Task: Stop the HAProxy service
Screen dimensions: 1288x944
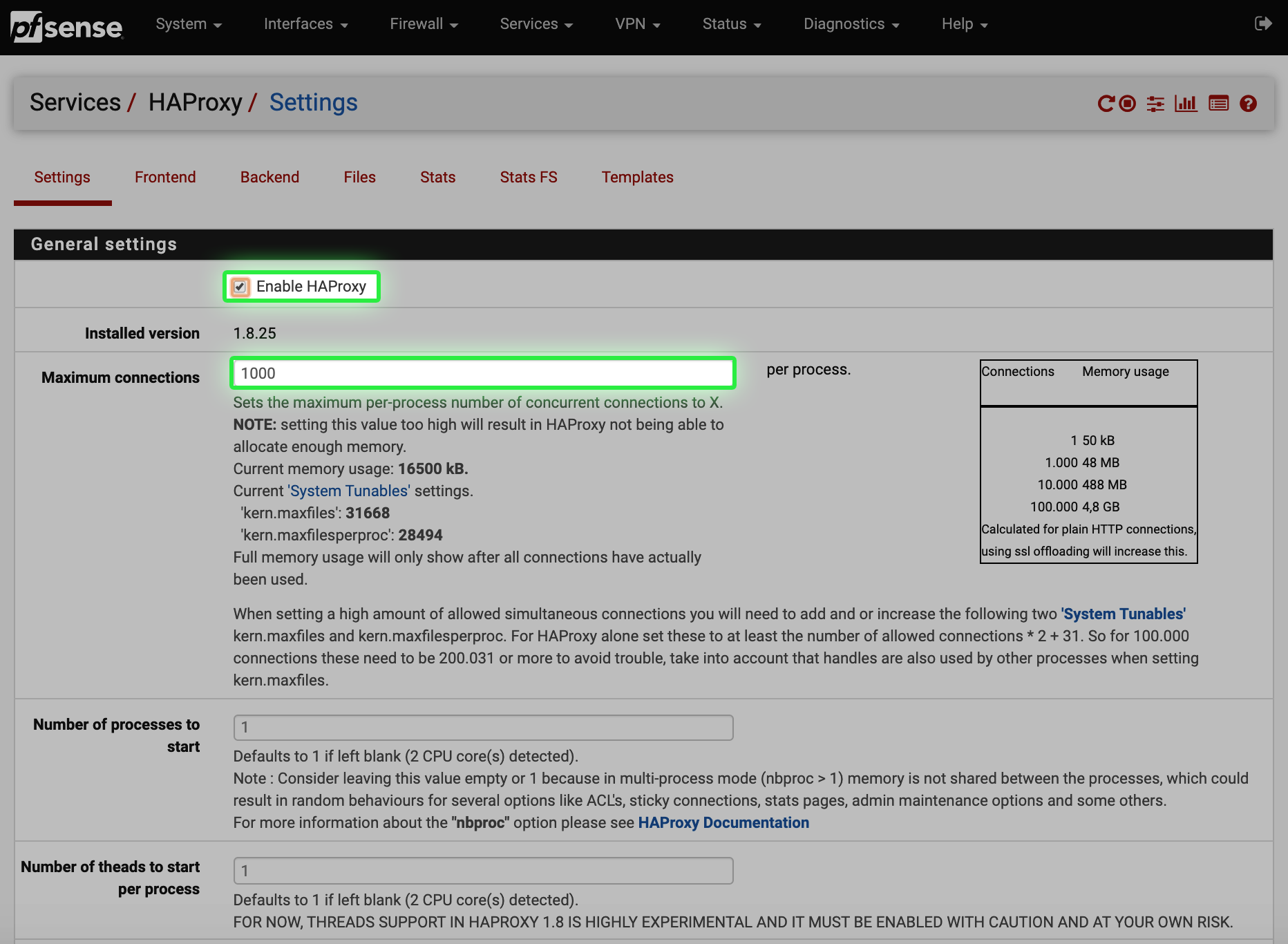Action: (x=1127, y=104)
